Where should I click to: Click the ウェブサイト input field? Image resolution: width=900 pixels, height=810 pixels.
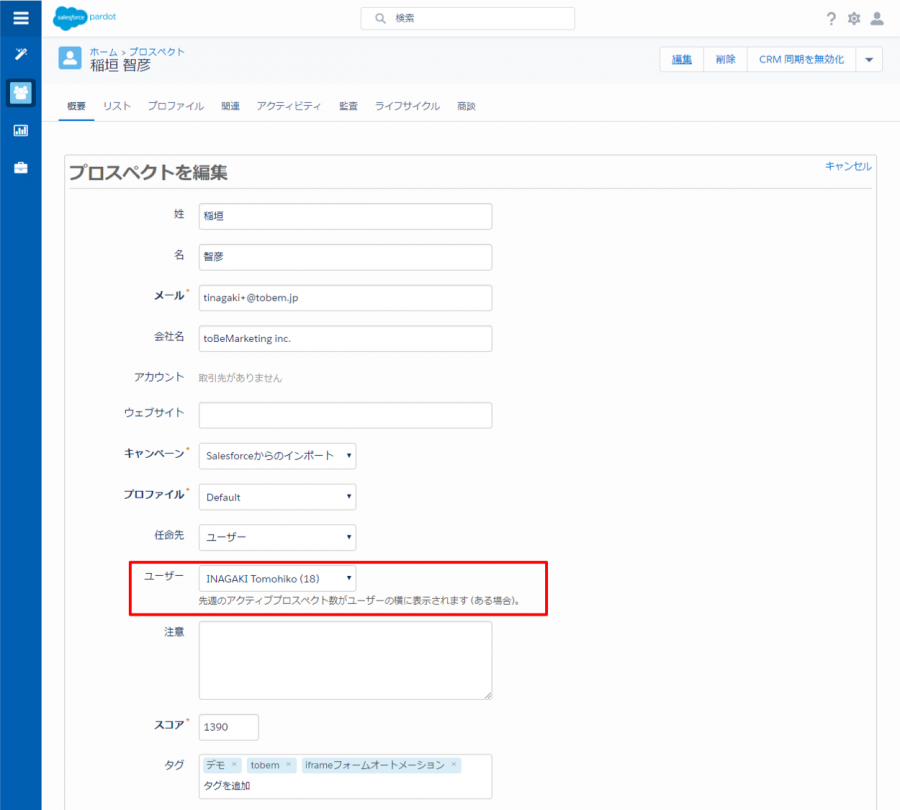click(x=345, y=415)
